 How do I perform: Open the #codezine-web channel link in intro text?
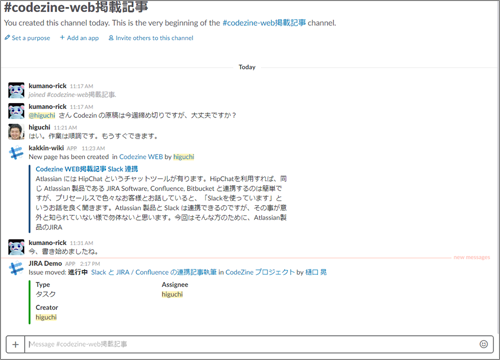264,23
